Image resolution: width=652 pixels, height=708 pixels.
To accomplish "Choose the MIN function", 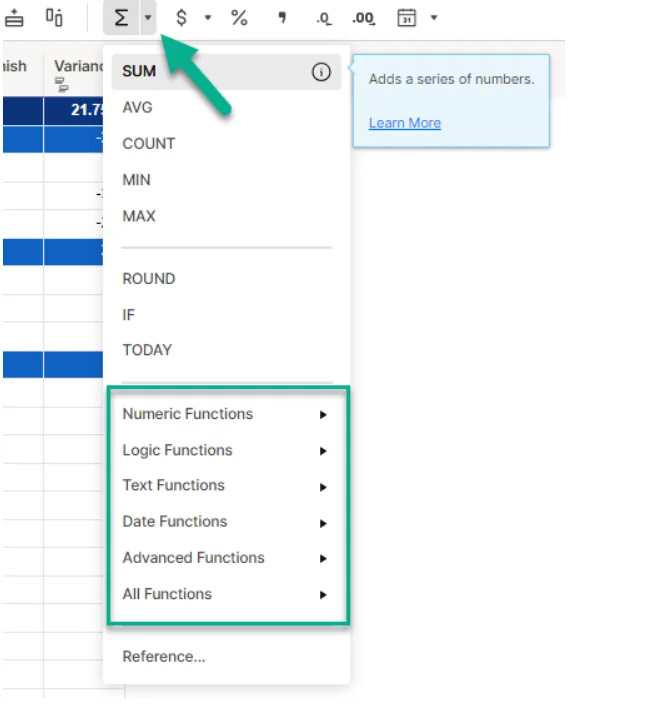I will click(226, 180).
